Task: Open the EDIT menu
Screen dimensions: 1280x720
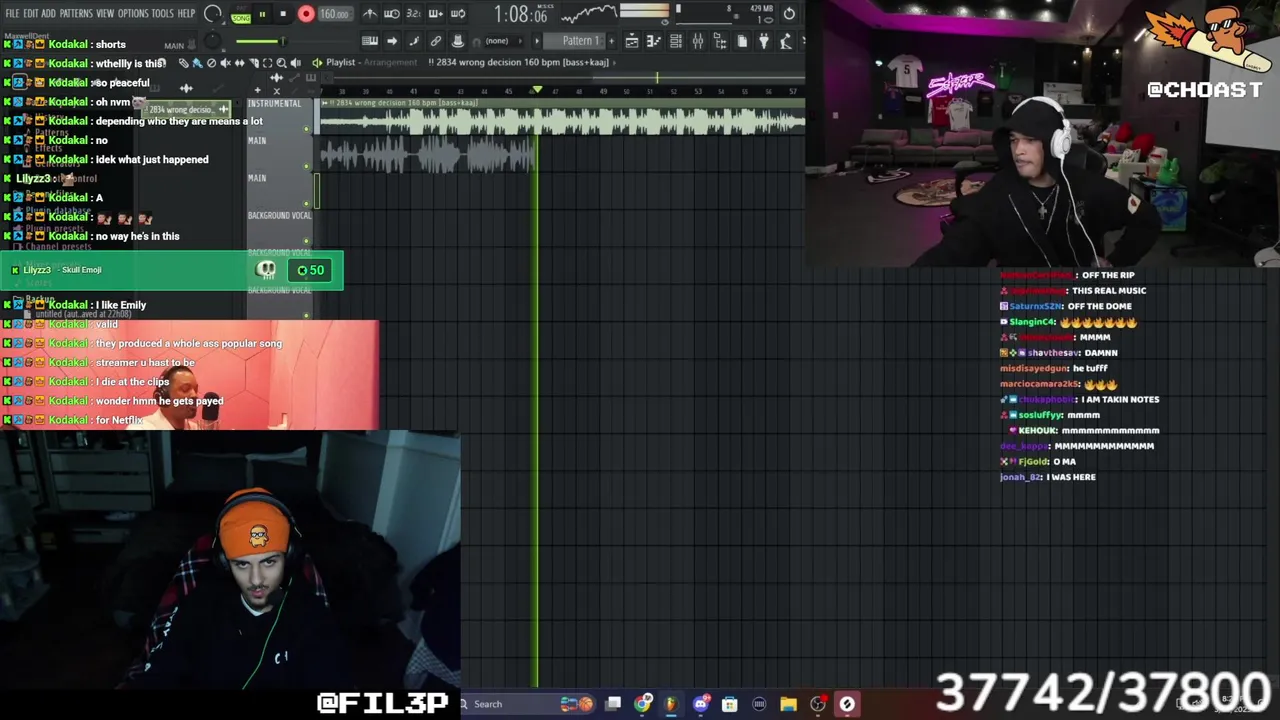Action: [30, 13]
